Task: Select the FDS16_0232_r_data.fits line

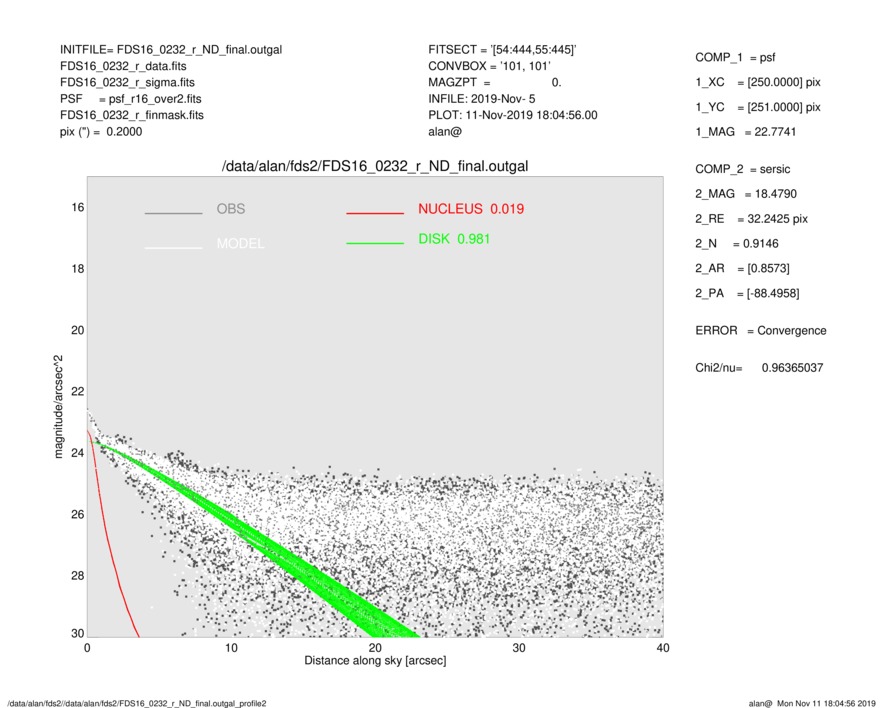Action: 123,66
